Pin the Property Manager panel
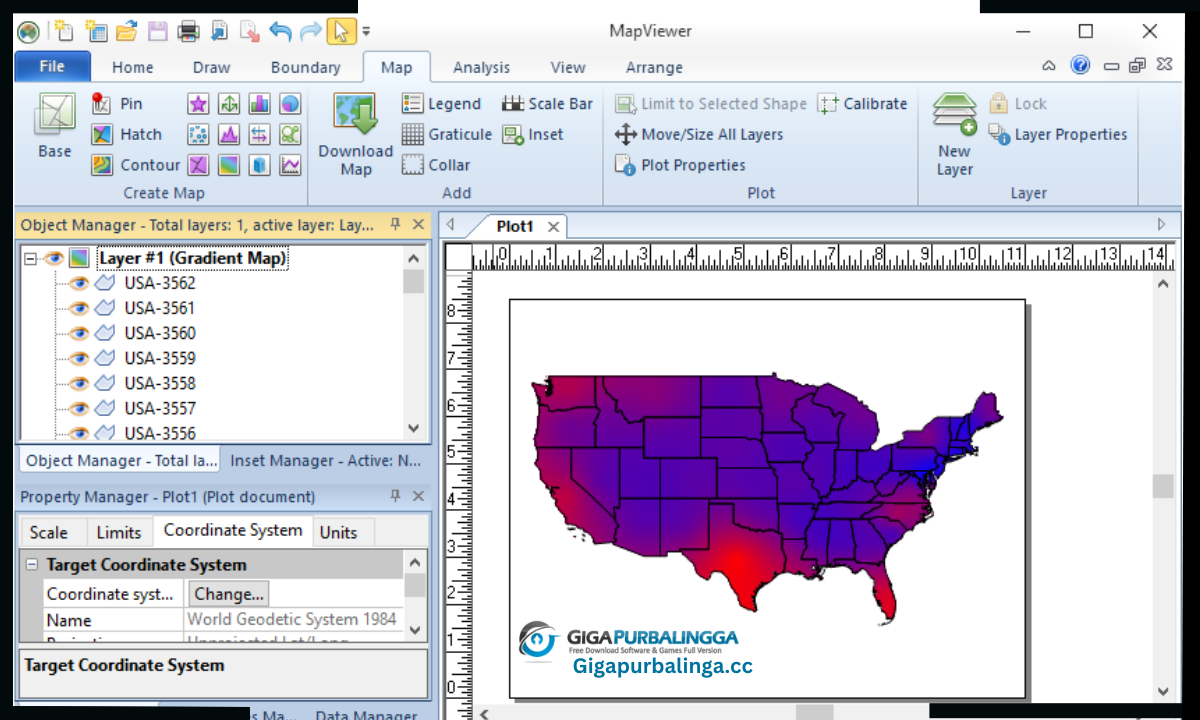This screenshot has width=1200, height=720. [x=396, y=496]
